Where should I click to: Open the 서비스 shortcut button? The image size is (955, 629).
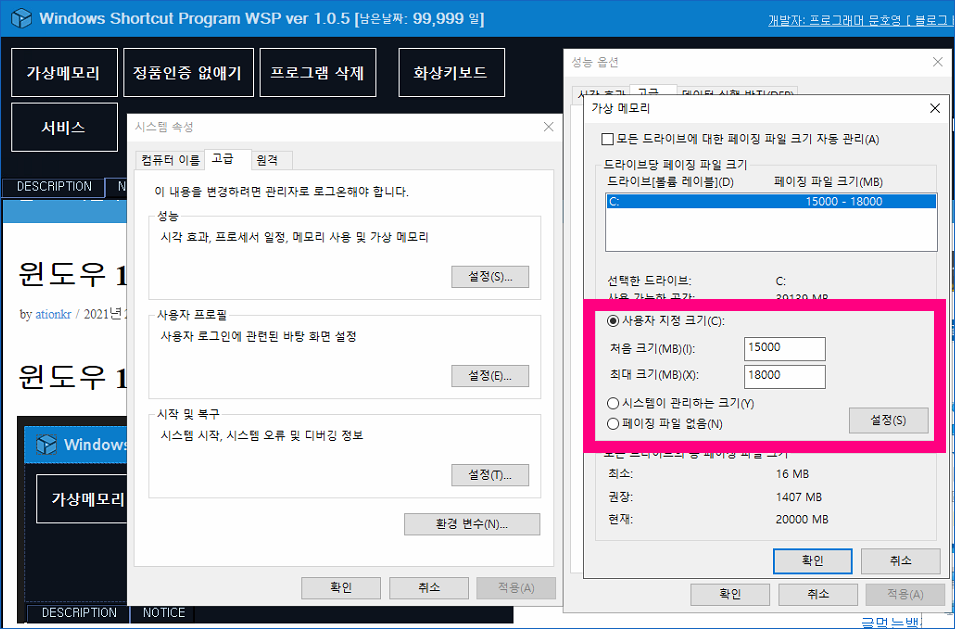64,127
